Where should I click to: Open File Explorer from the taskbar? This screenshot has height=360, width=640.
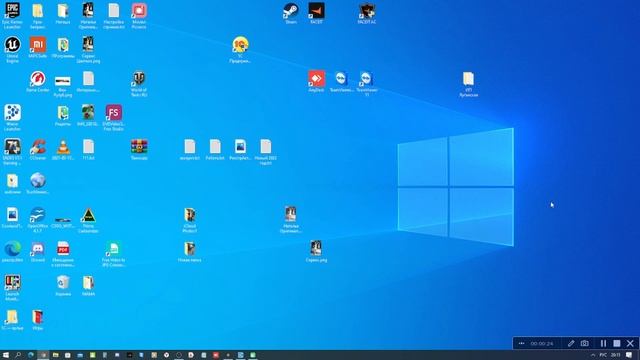[x=56, y=355]
